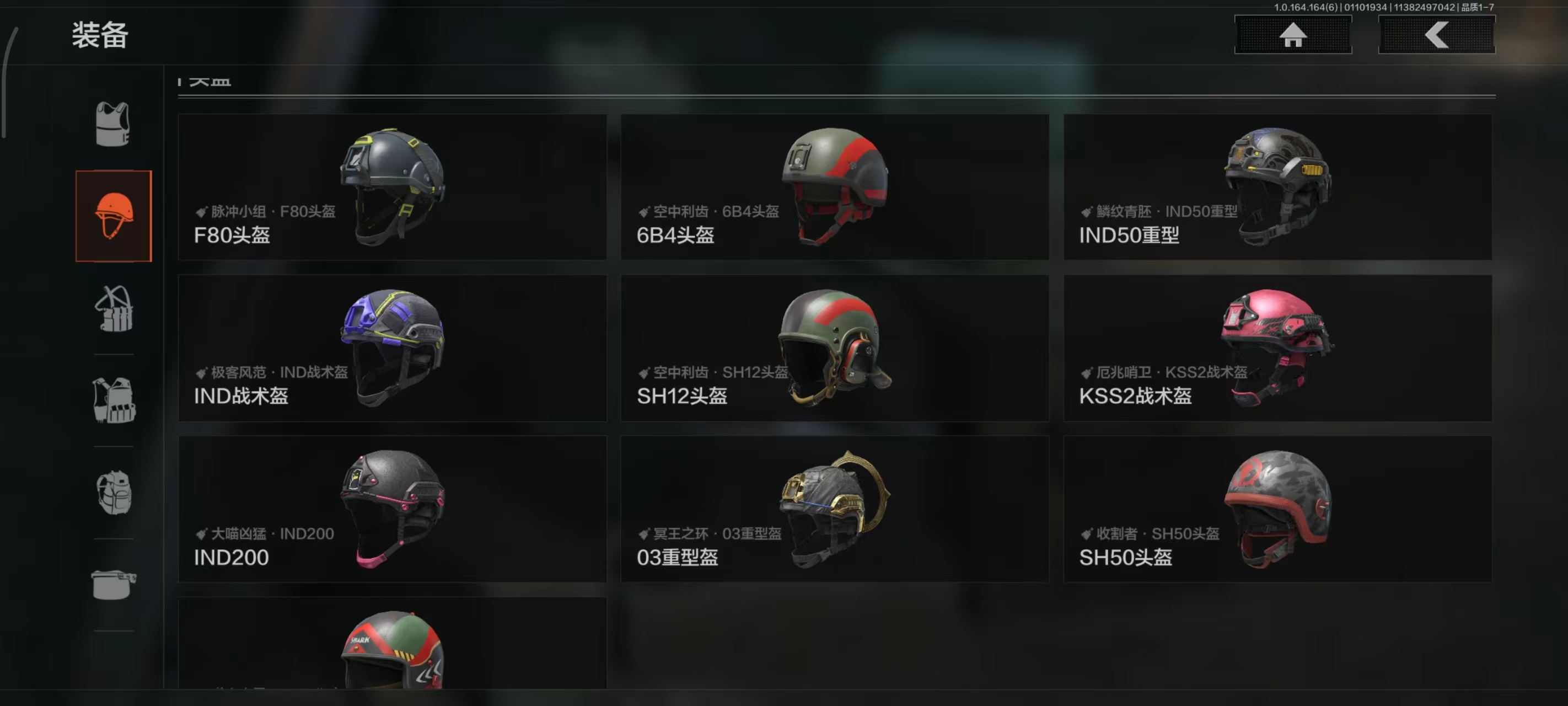1568x706 pixels.
Task: Select the 03重型盔 gold ring helmet
Action: pyautogui.click(x=835, y=509)
